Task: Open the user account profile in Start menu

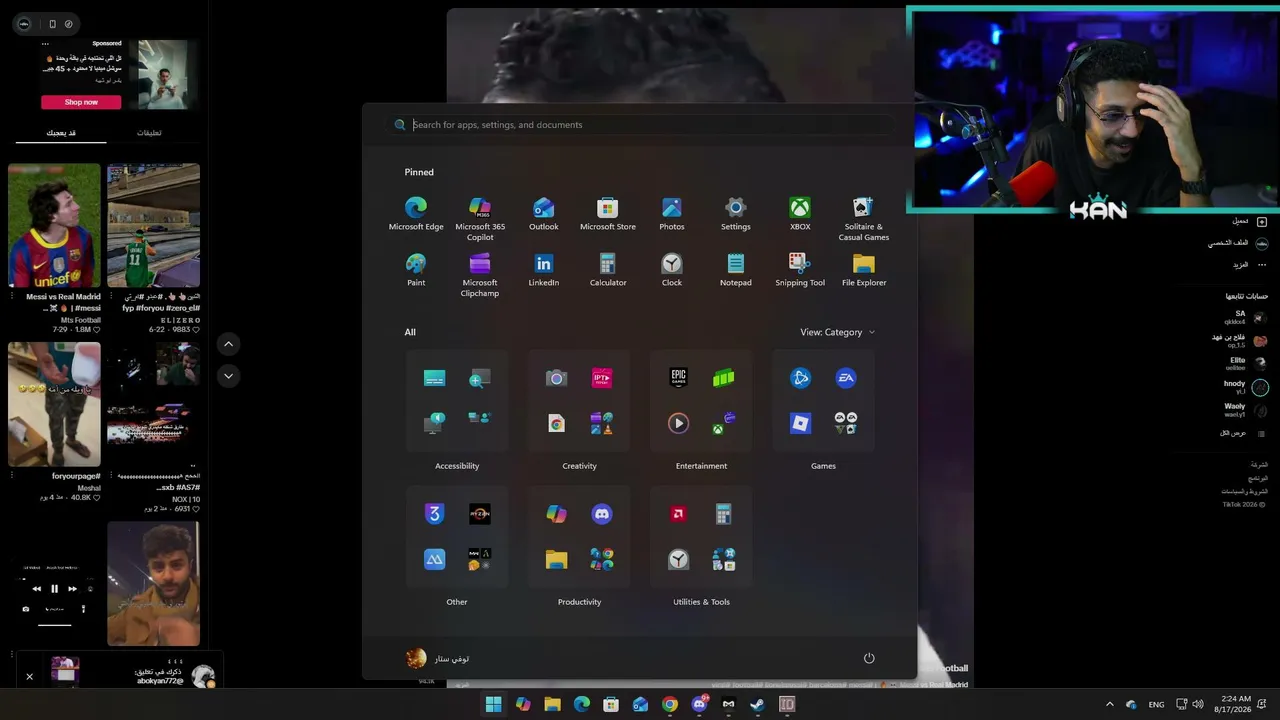Action: [438, 658]
